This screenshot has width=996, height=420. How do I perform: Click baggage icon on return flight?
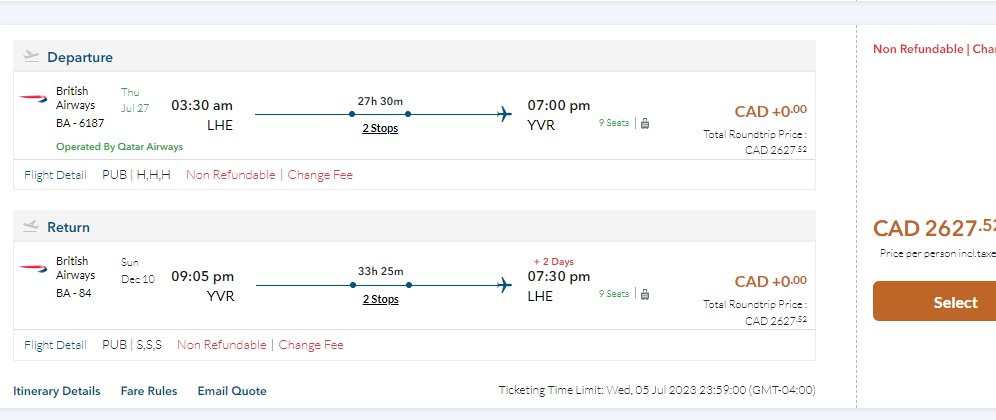tap(645, 294)
